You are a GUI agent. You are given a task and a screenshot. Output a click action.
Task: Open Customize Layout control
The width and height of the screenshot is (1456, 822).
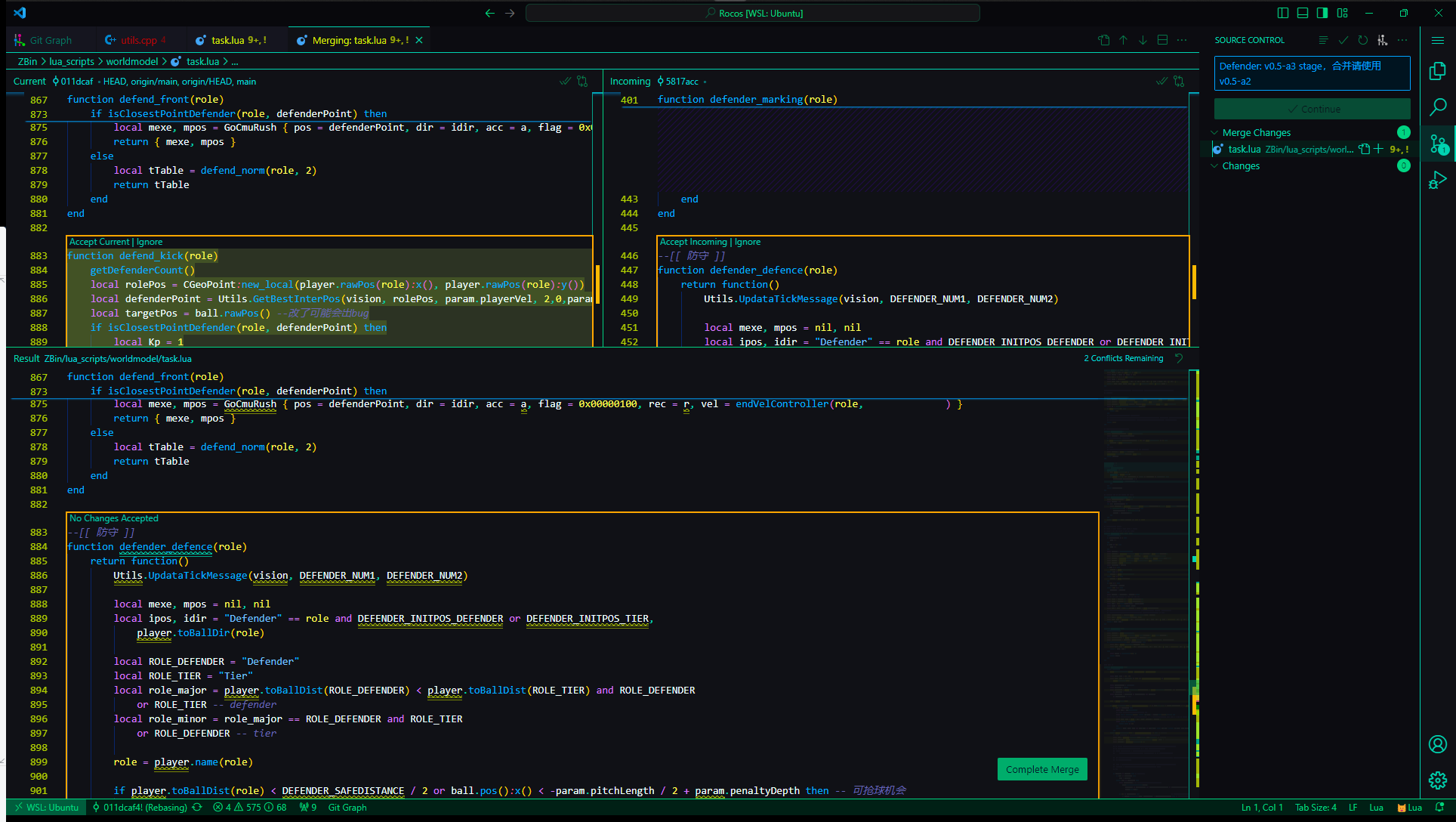pyautogui.click(x=1342, y=13)
